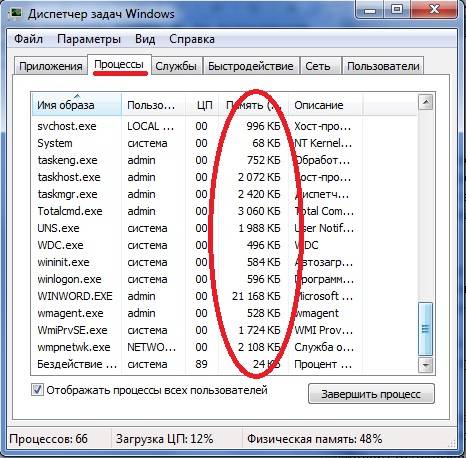Open the Пользователи tab
The image size is (466, 458).
383,66
